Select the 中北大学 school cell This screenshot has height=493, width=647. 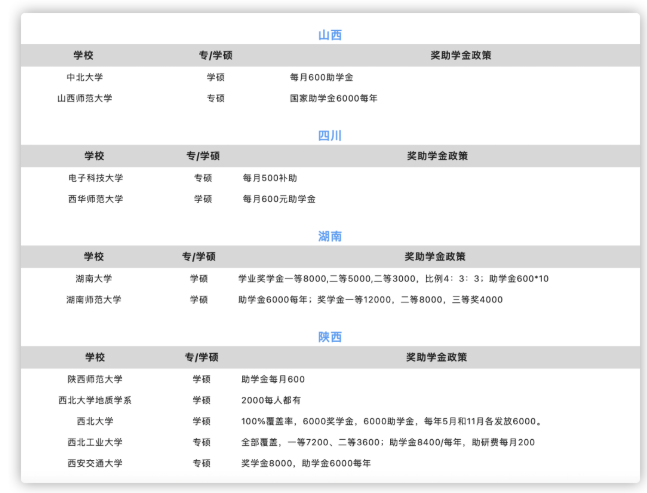click(85, 77)
